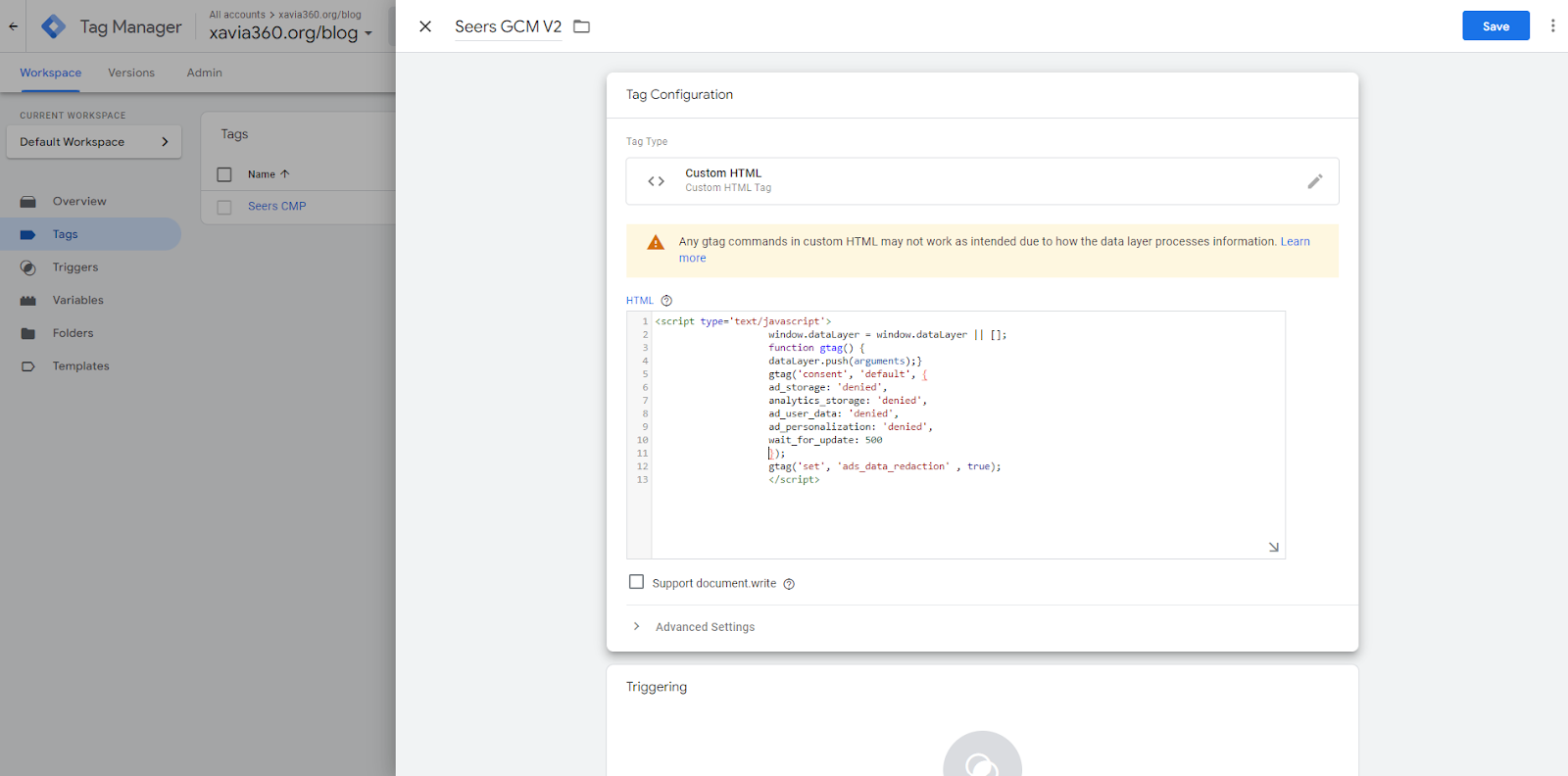Open Folders in sidebar

coord(73,333)
